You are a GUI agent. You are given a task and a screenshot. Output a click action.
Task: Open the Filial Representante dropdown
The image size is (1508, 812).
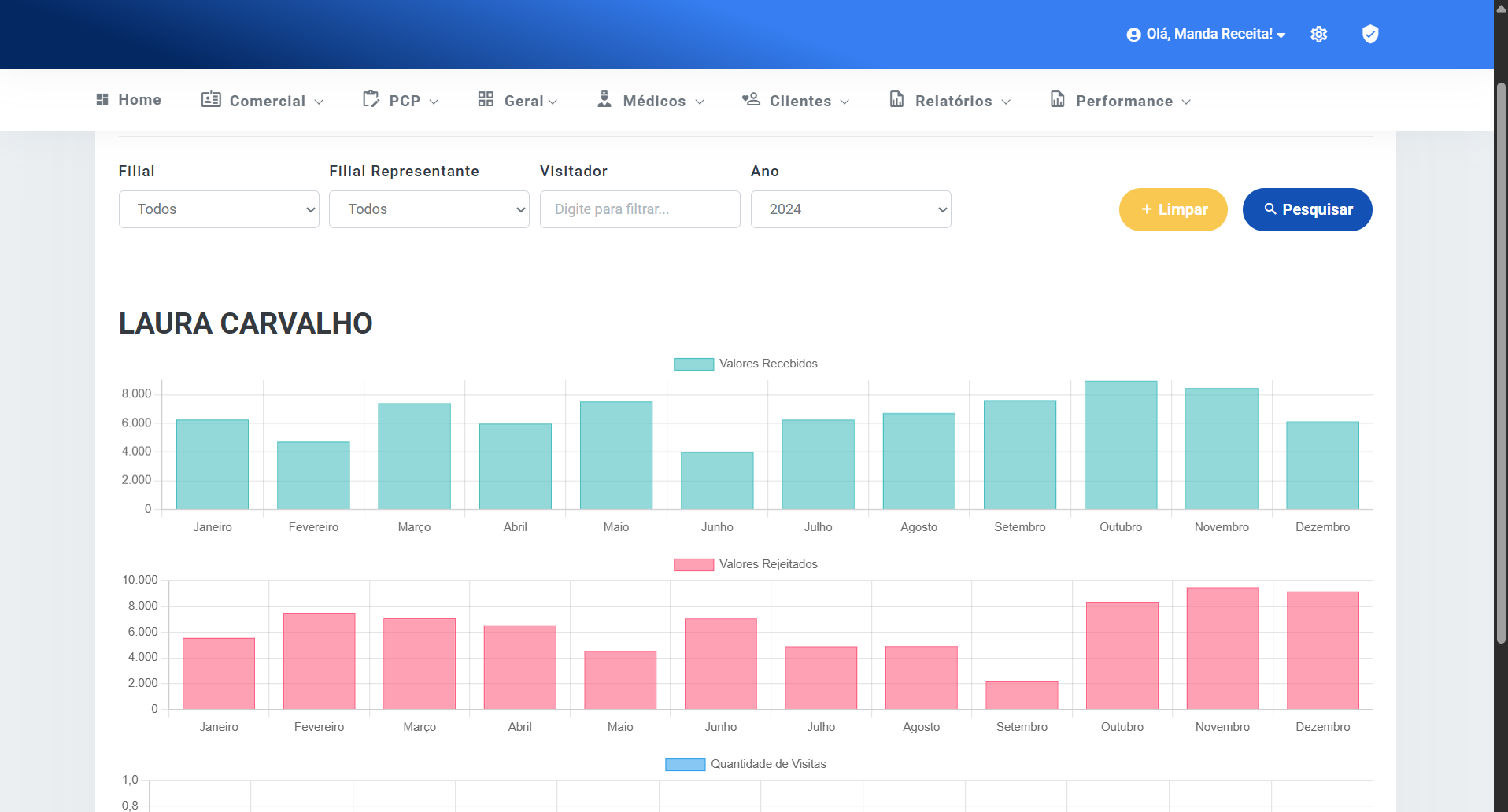(x=429, y=209)
